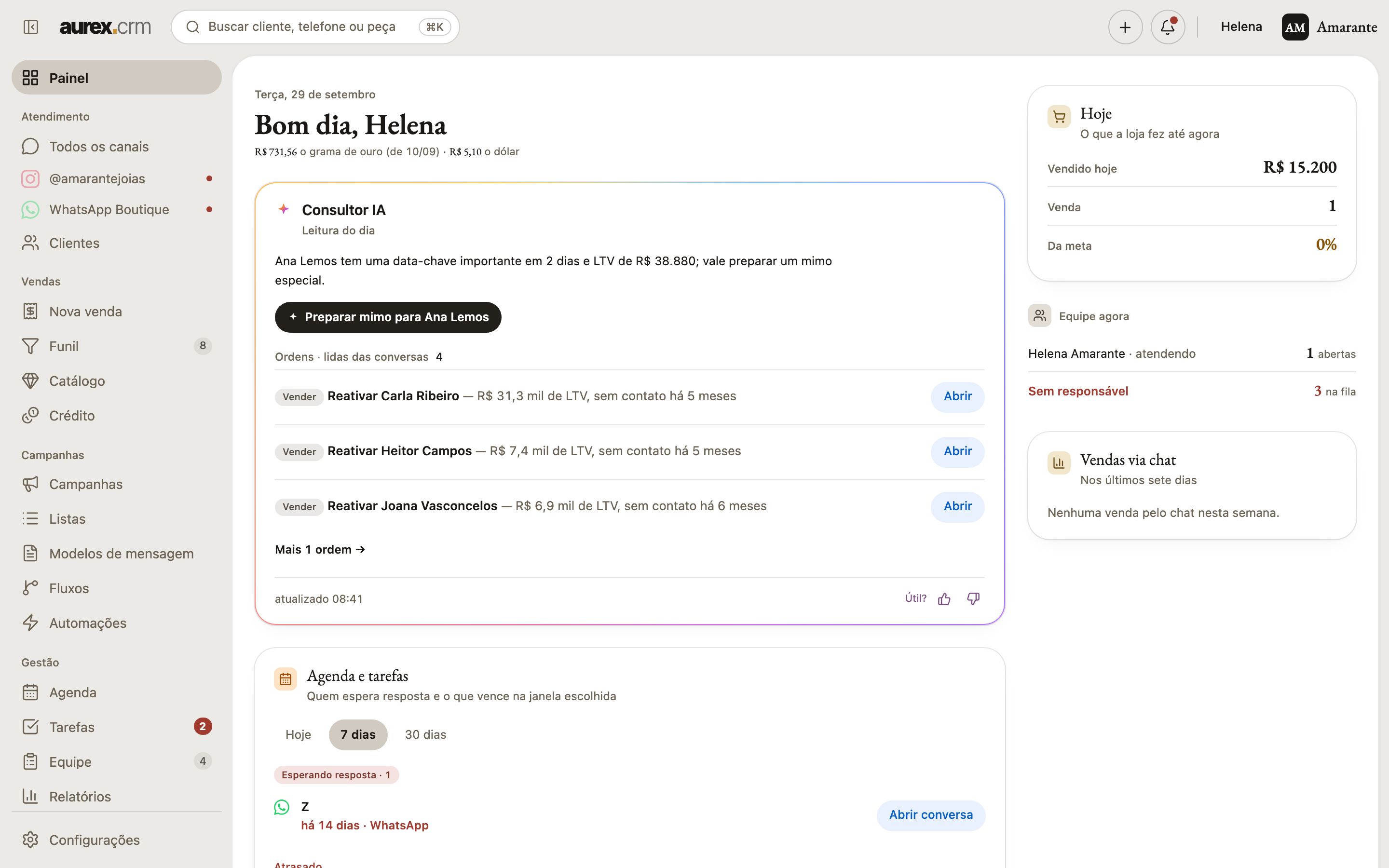
Task: Open Modelos de mensagem
Action: [117, 554]
